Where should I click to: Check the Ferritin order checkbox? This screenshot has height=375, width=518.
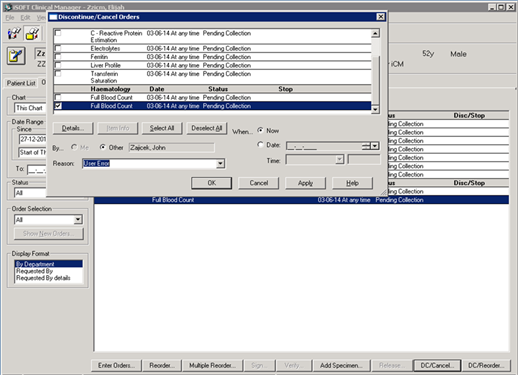(58, 57)
